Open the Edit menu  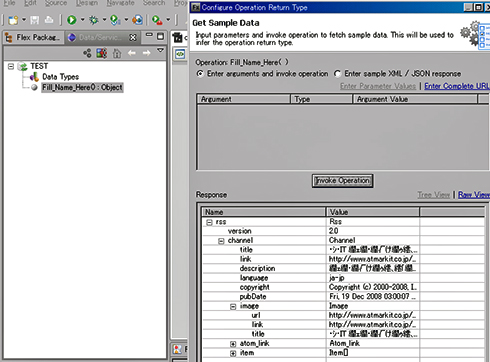pyautogui.click(x=30, y=3)
